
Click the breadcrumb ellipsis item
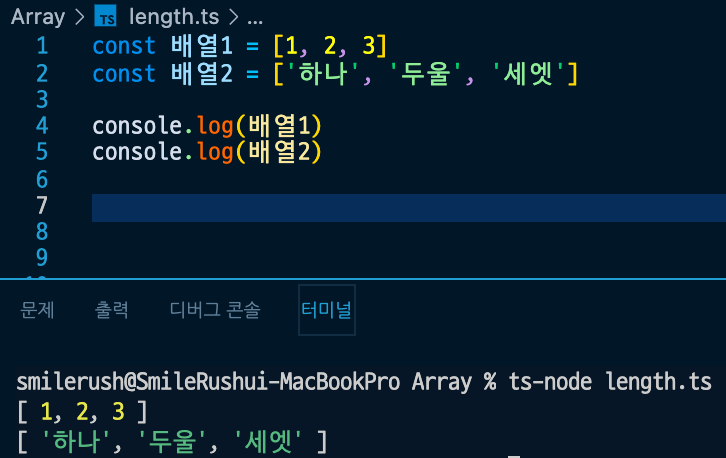coord(255,20)
